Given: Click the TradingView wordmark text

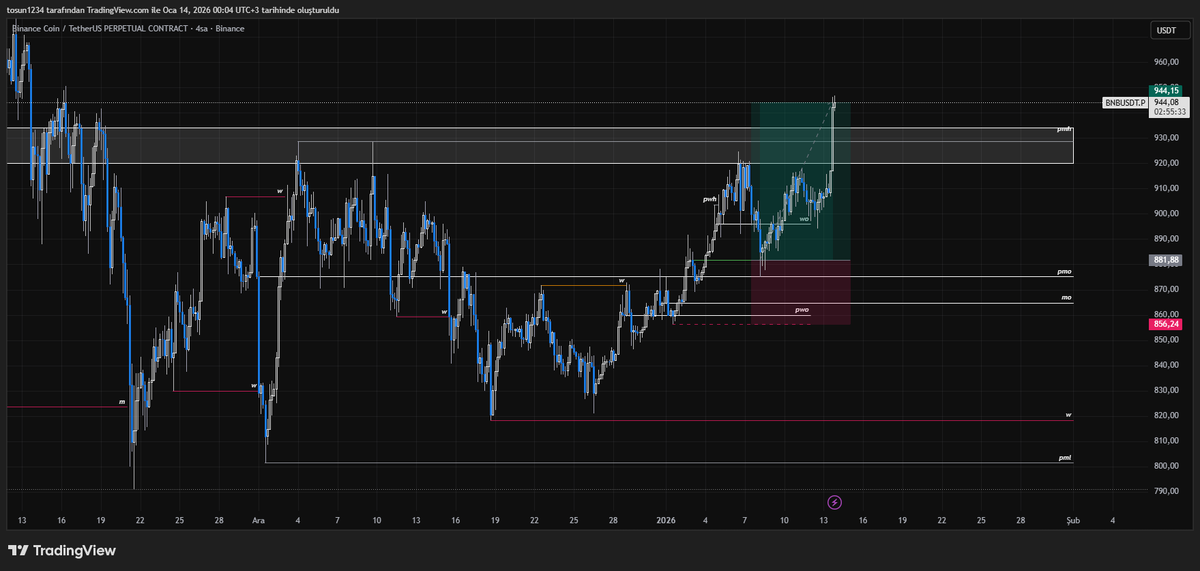Looking at the screenshot, I should (74, 551).
